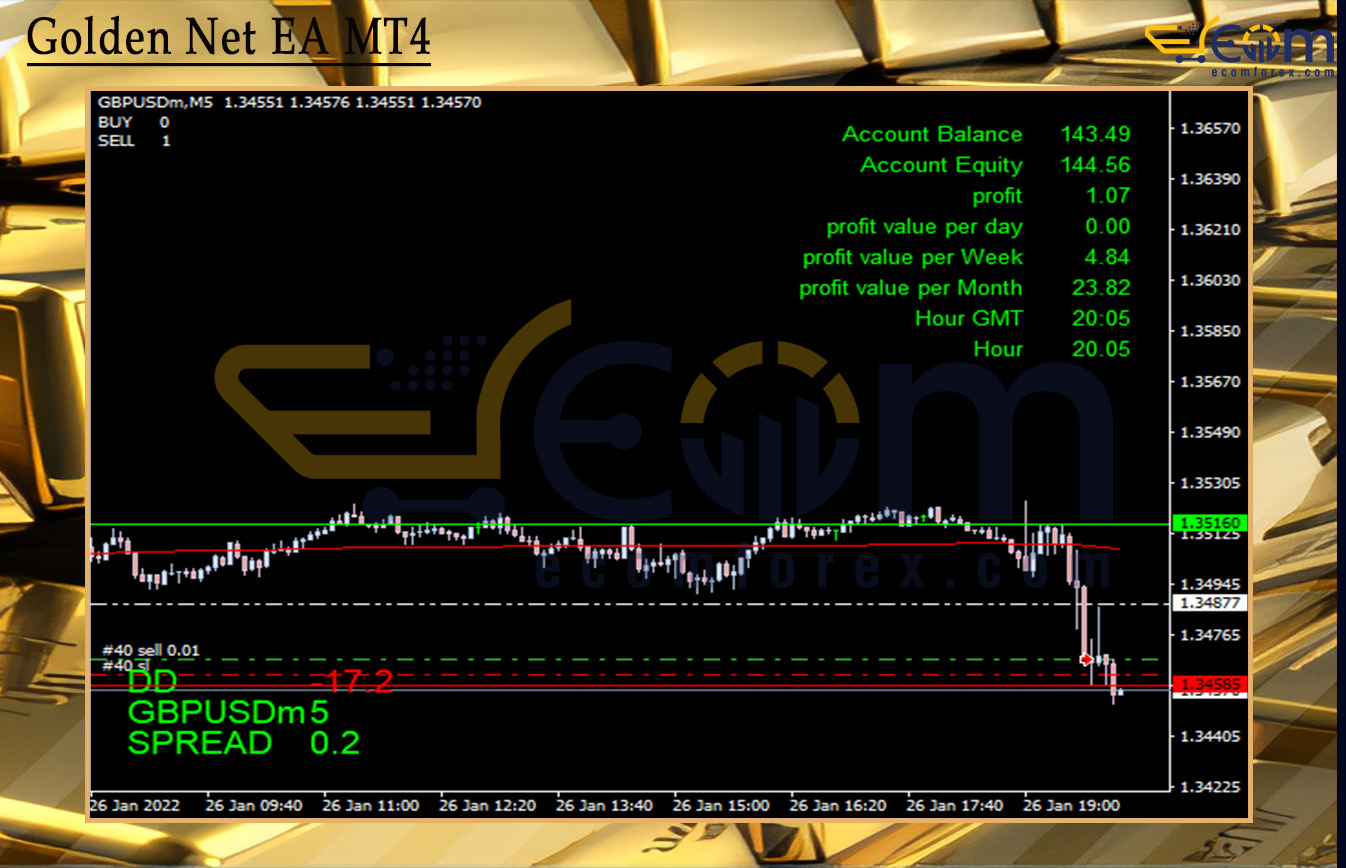Click the SPREAD 0.2 indicator text
Viewport: 1346px width, 868px height.
(x=243, y=743)
